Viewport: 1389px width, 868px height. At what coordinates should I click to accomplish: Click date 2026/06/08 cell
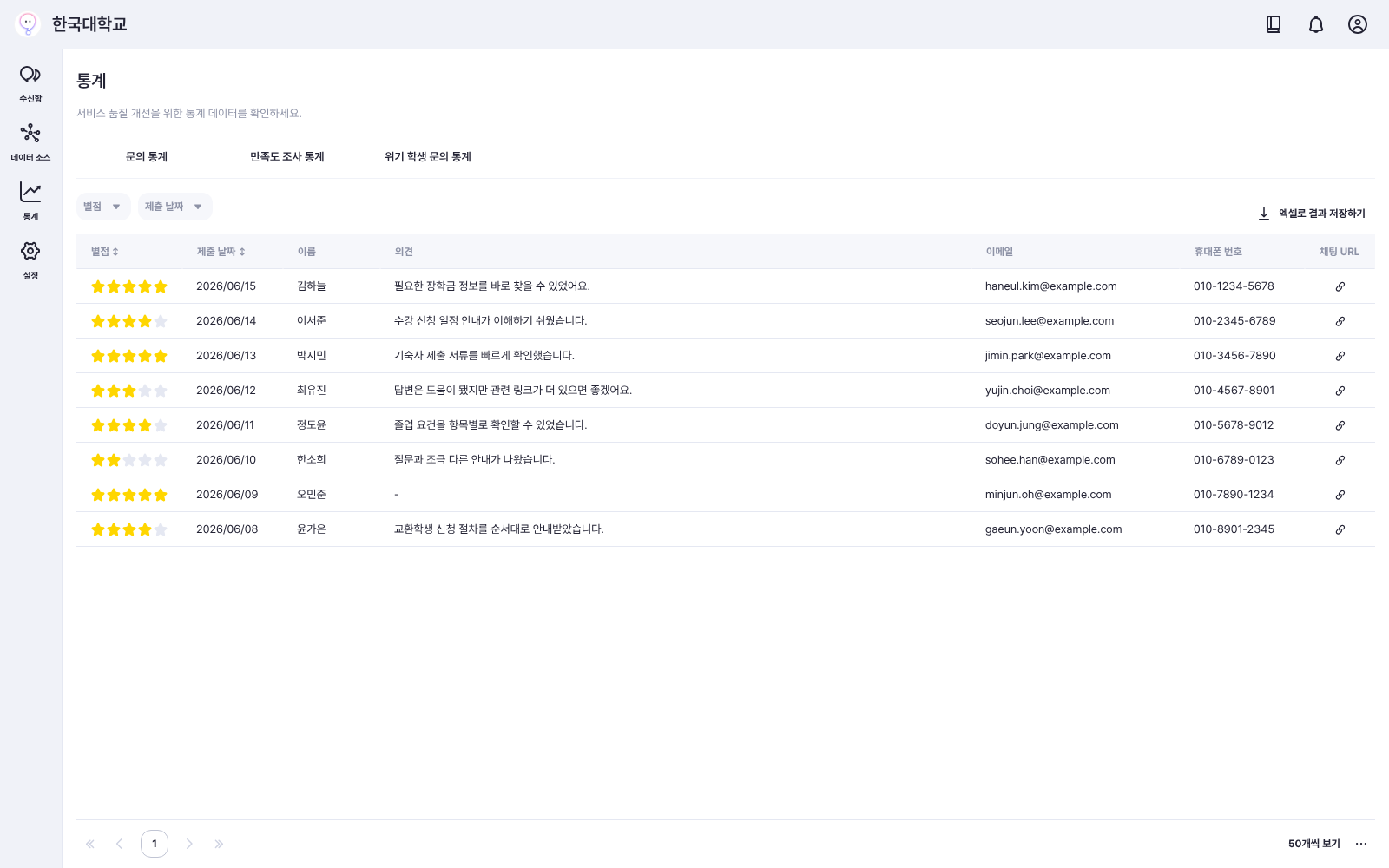pyautogui.click(x=227, y=529)
